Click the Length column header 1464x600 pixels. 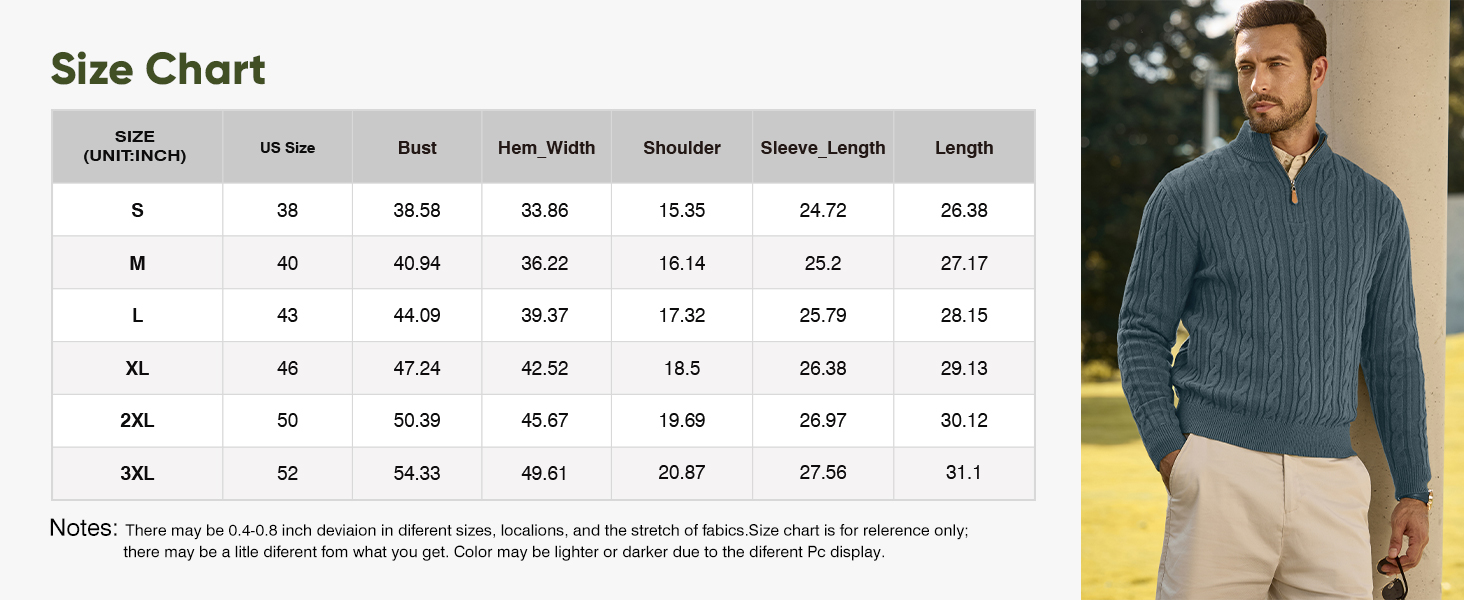click(964, 148)
